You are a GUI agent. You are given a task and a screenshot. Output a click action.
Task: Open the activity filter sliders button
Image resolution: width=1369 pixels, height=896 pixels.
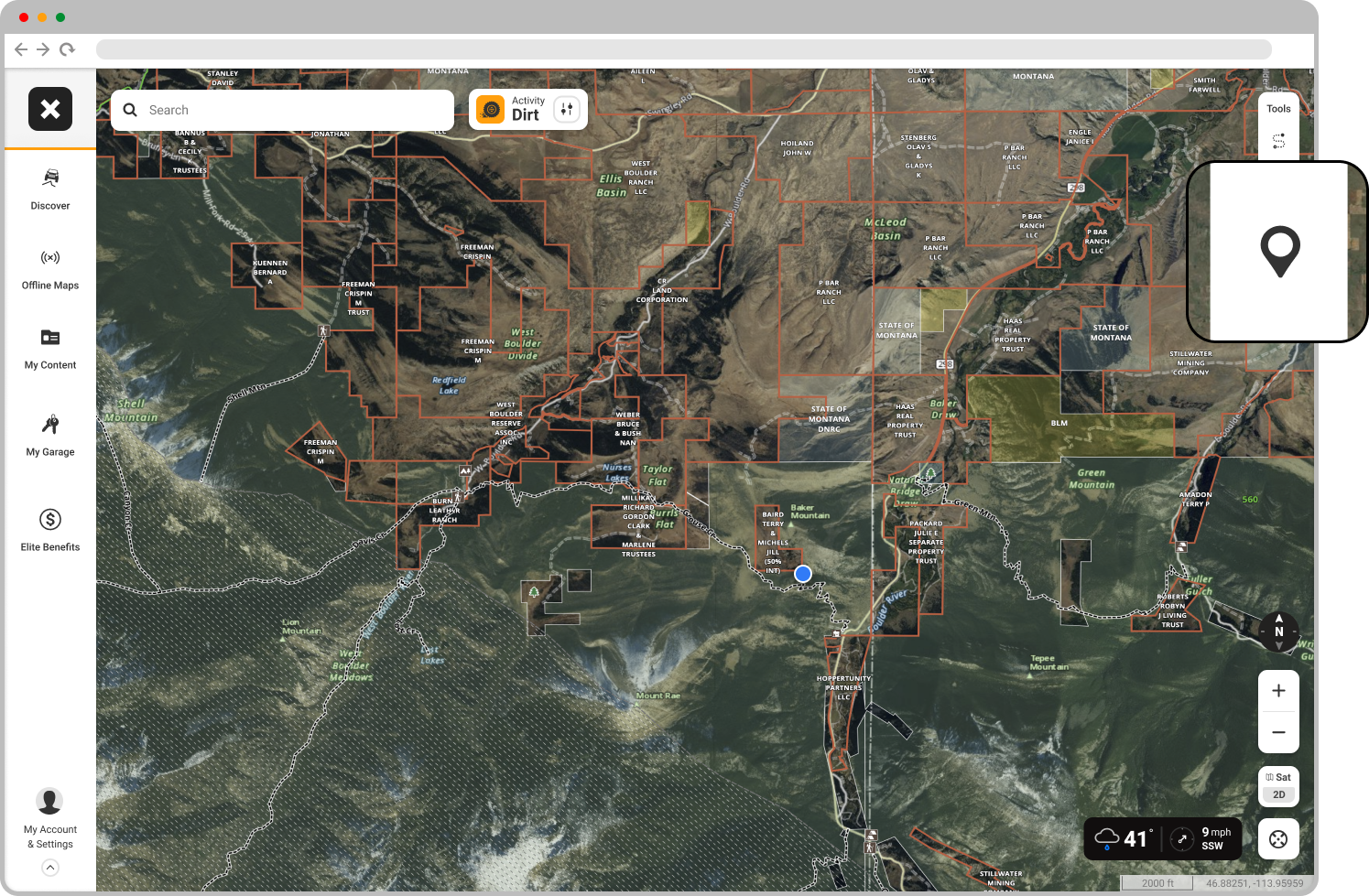point(567,110)
